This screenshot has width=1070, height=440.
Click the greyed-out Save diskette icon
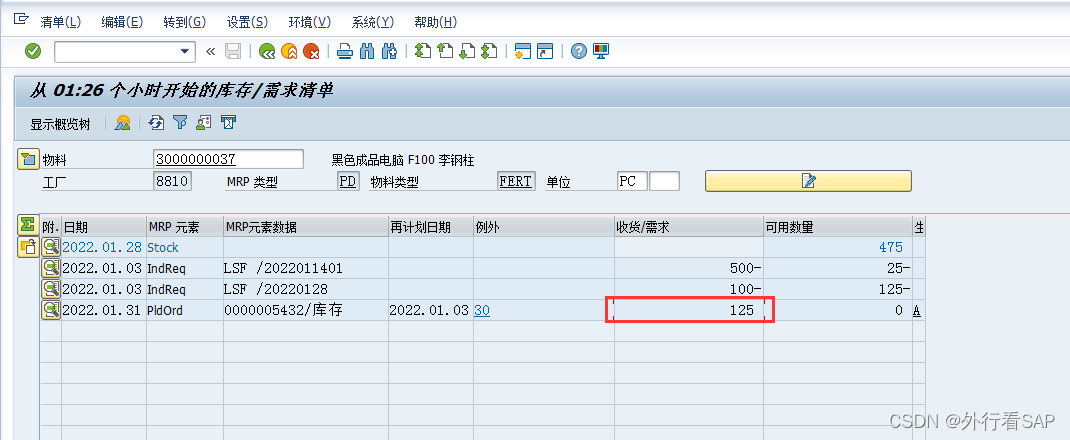233,51
